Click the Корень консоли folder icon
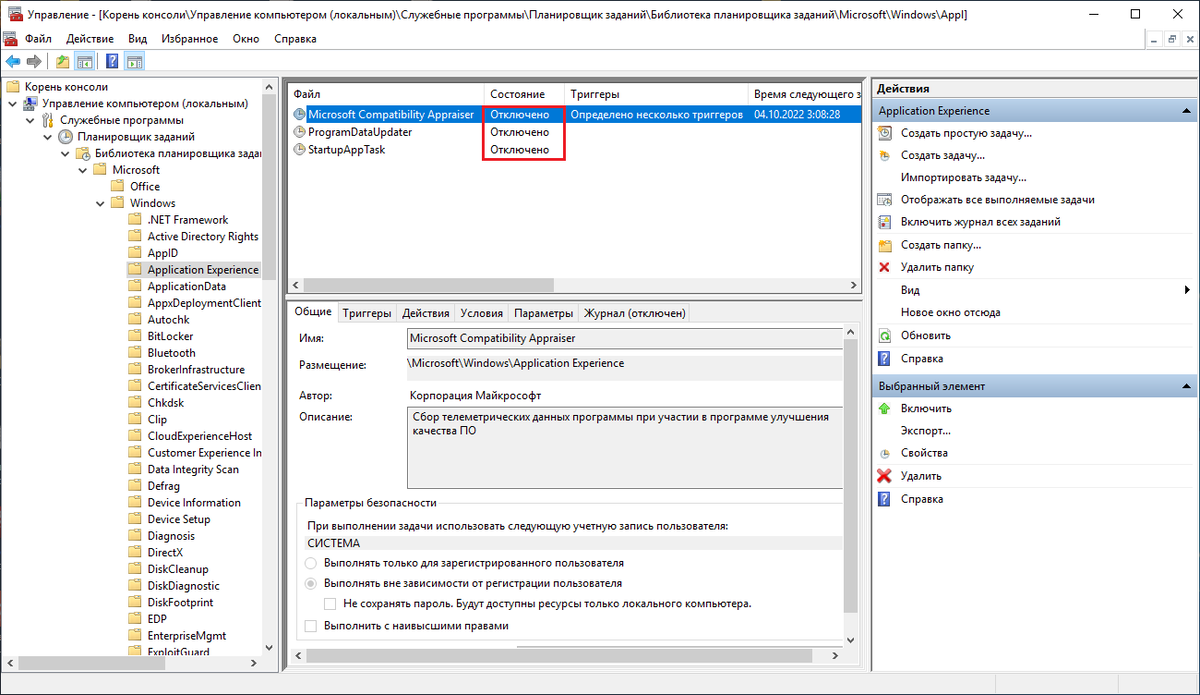Viewport: 1200px width, 695px height. [14, 87]
